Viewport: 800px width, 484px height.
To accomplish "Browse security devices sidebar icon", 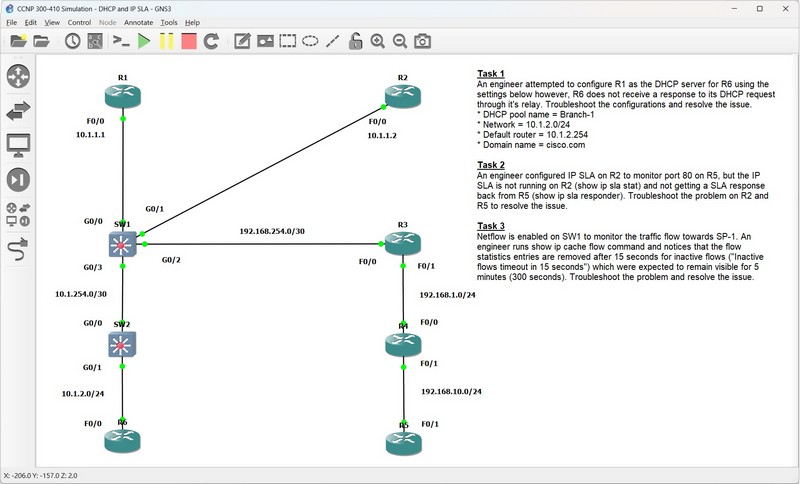I will tap(18, 180).
